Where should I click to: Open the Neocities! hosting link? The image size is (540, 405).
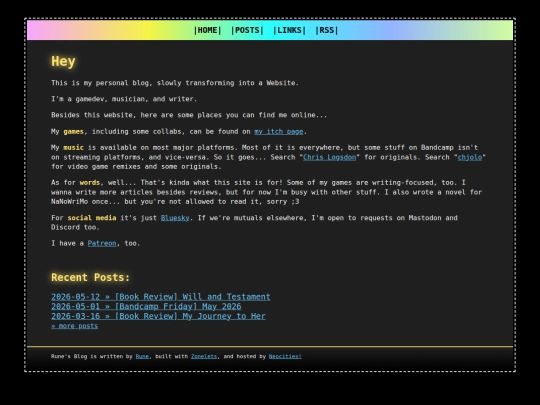coord(285,356)
